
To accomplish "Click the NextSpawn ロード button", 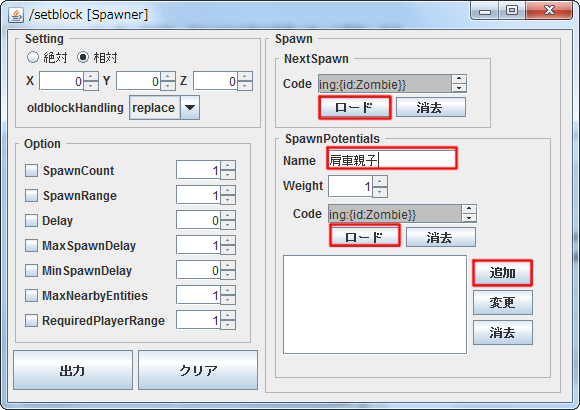I will 354,107.
